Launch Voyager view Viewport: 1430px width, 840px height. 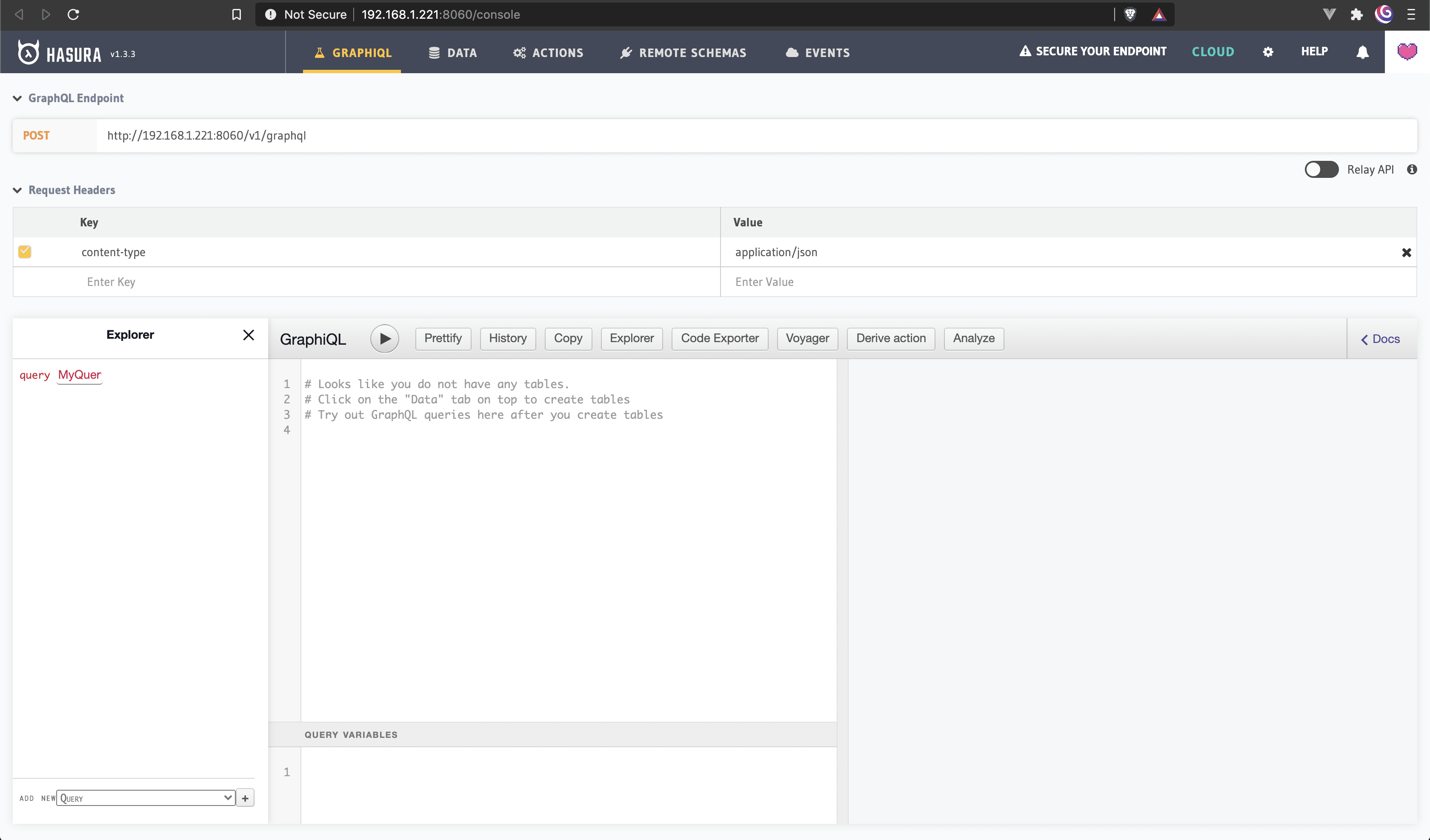tap(807, 339)
